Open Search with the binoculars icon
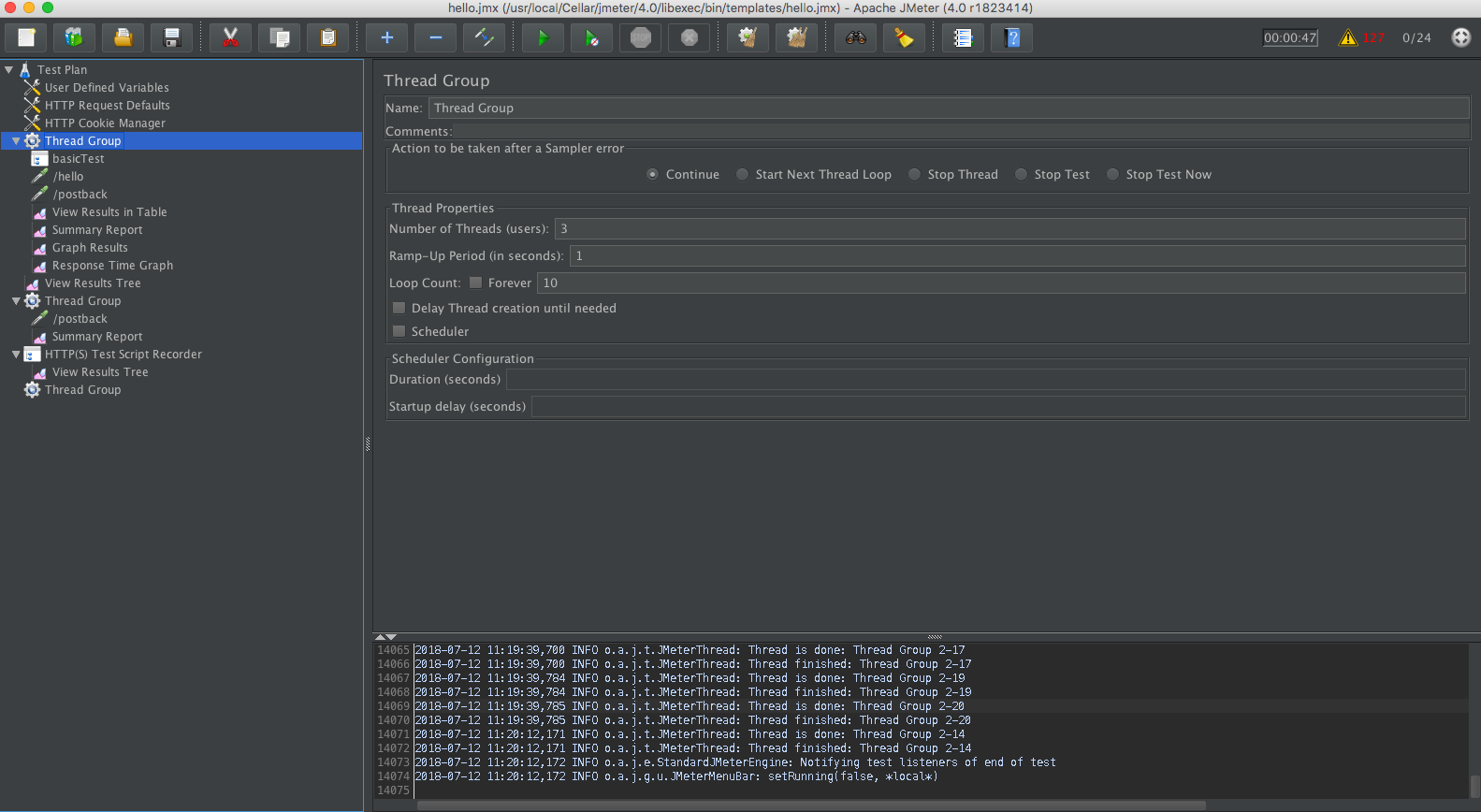The height and width of the screenshot is (812, 1481). (x=855, y=37)
